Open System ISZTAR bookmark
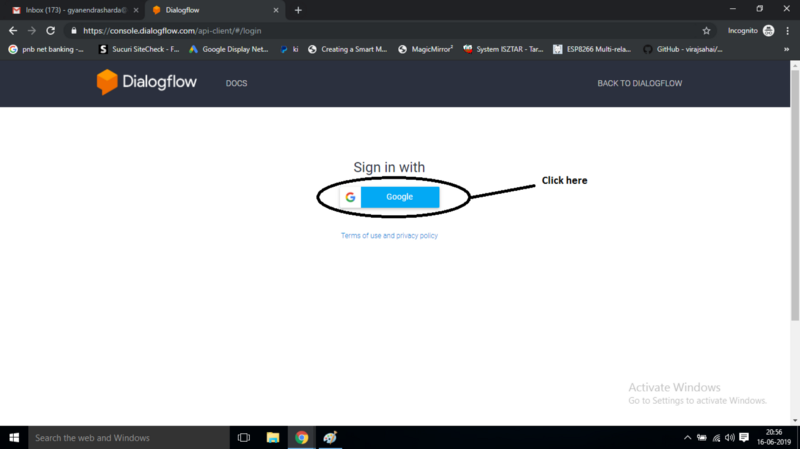The width and height of the screenshot is (800, 449). [x=503, y=49]
